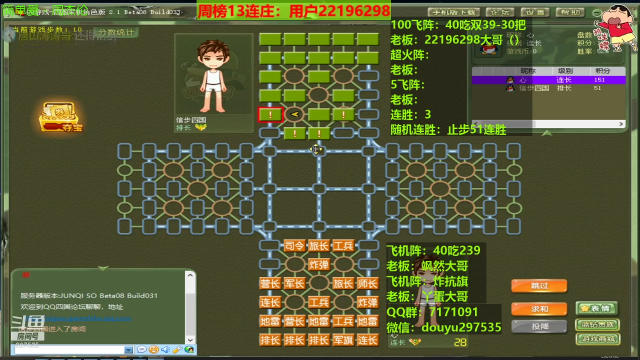Open the 分数统计 tab
640x360 pixels.
[x=116, y=32]
